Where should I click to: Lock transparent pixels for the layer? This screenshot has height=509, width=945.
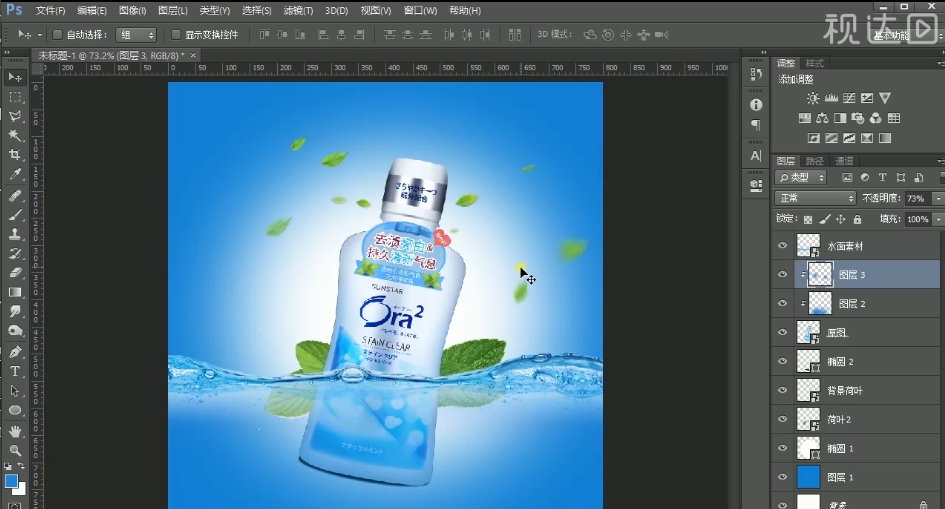808,219
